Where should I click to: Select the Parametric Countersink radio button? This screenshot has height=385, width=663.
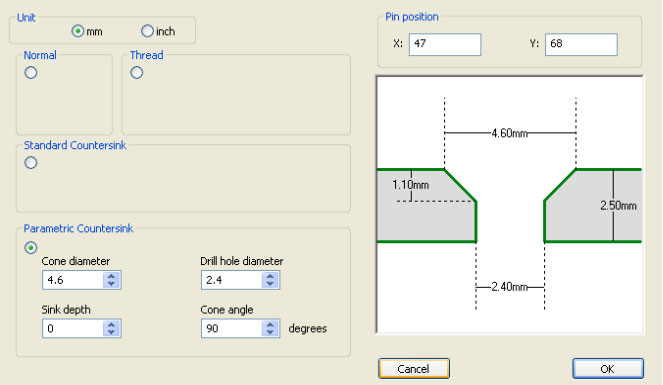click(x=30, y=248)
